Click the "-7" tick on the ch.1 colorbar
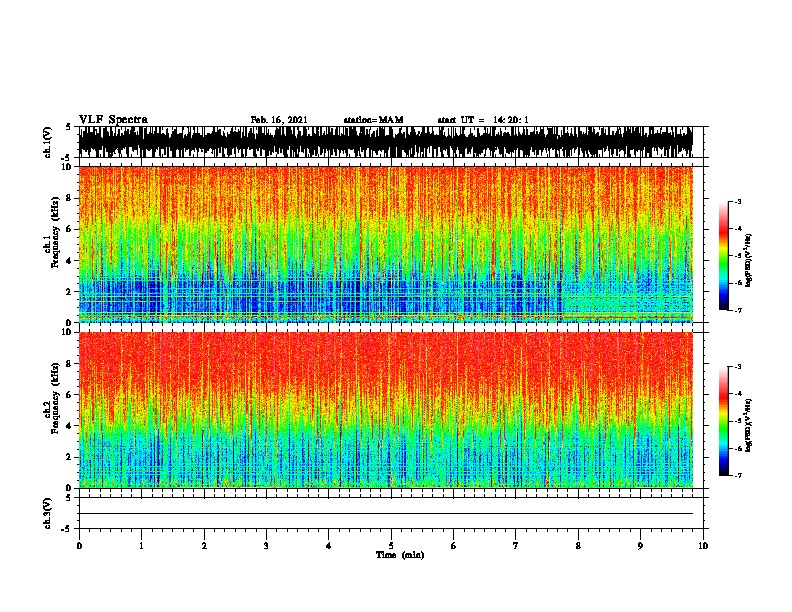Viewport: 792px width, 612px height. point(737,310)
